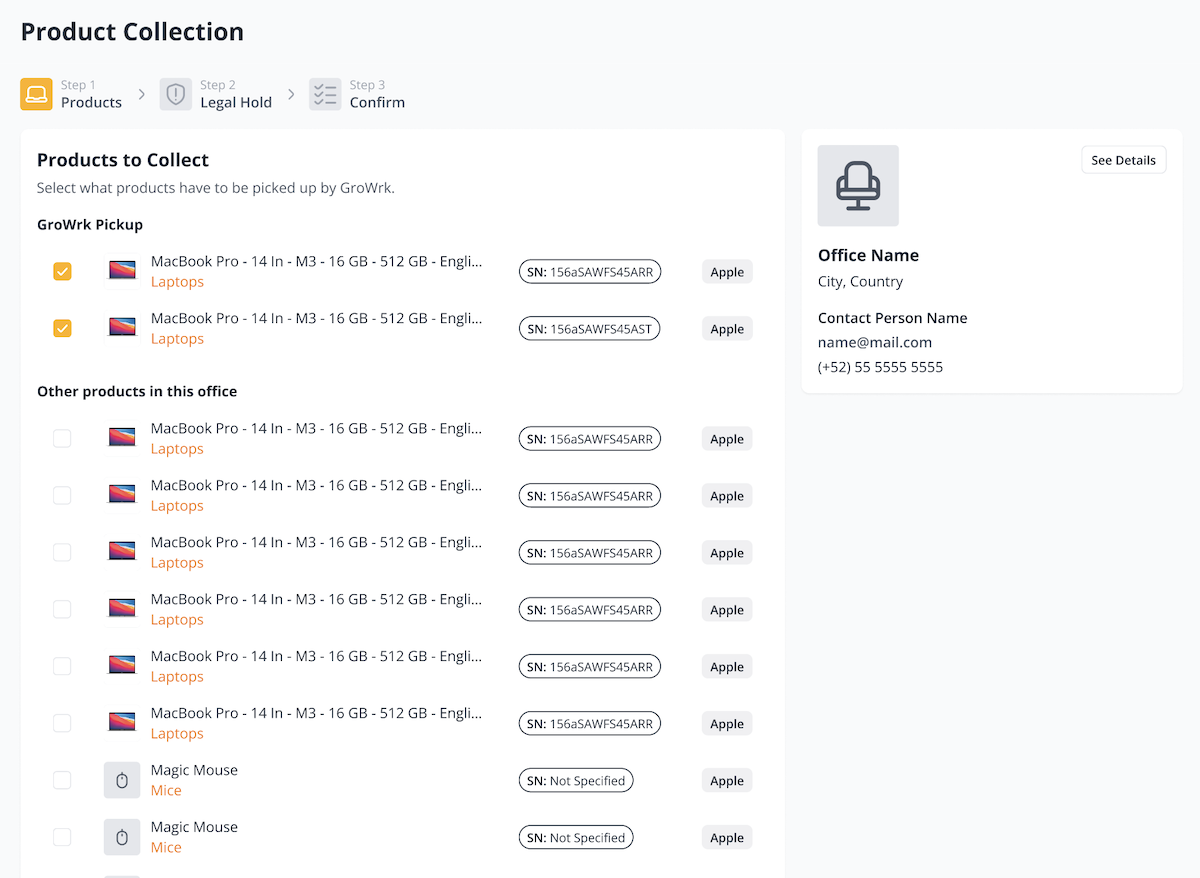Click SN: Not Specified tag of first mouse

576,781
